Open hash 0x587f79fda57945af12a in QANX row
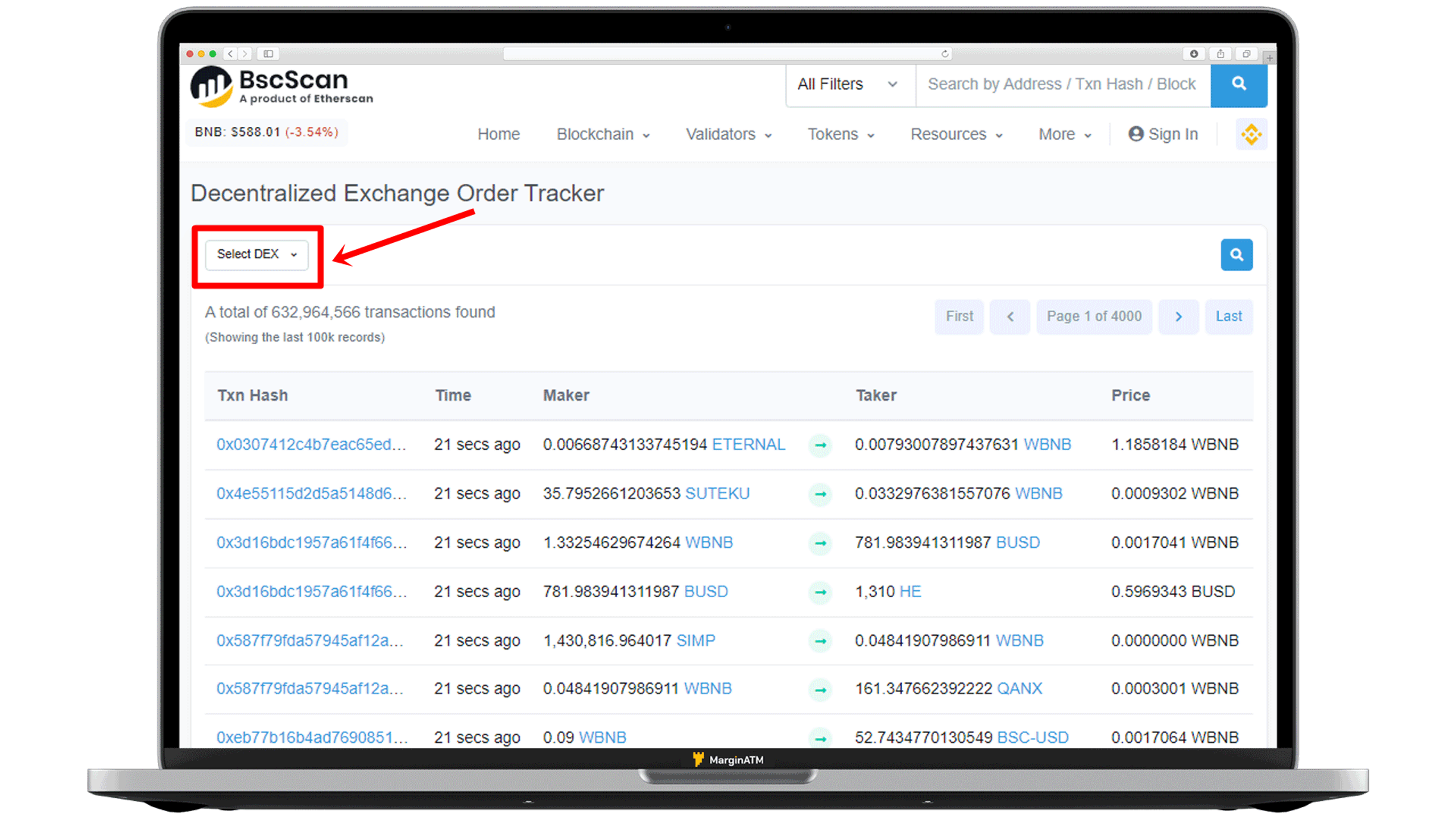Viewport: 1456px width, 819px height. pyautogui.click(x=310, y=689)
